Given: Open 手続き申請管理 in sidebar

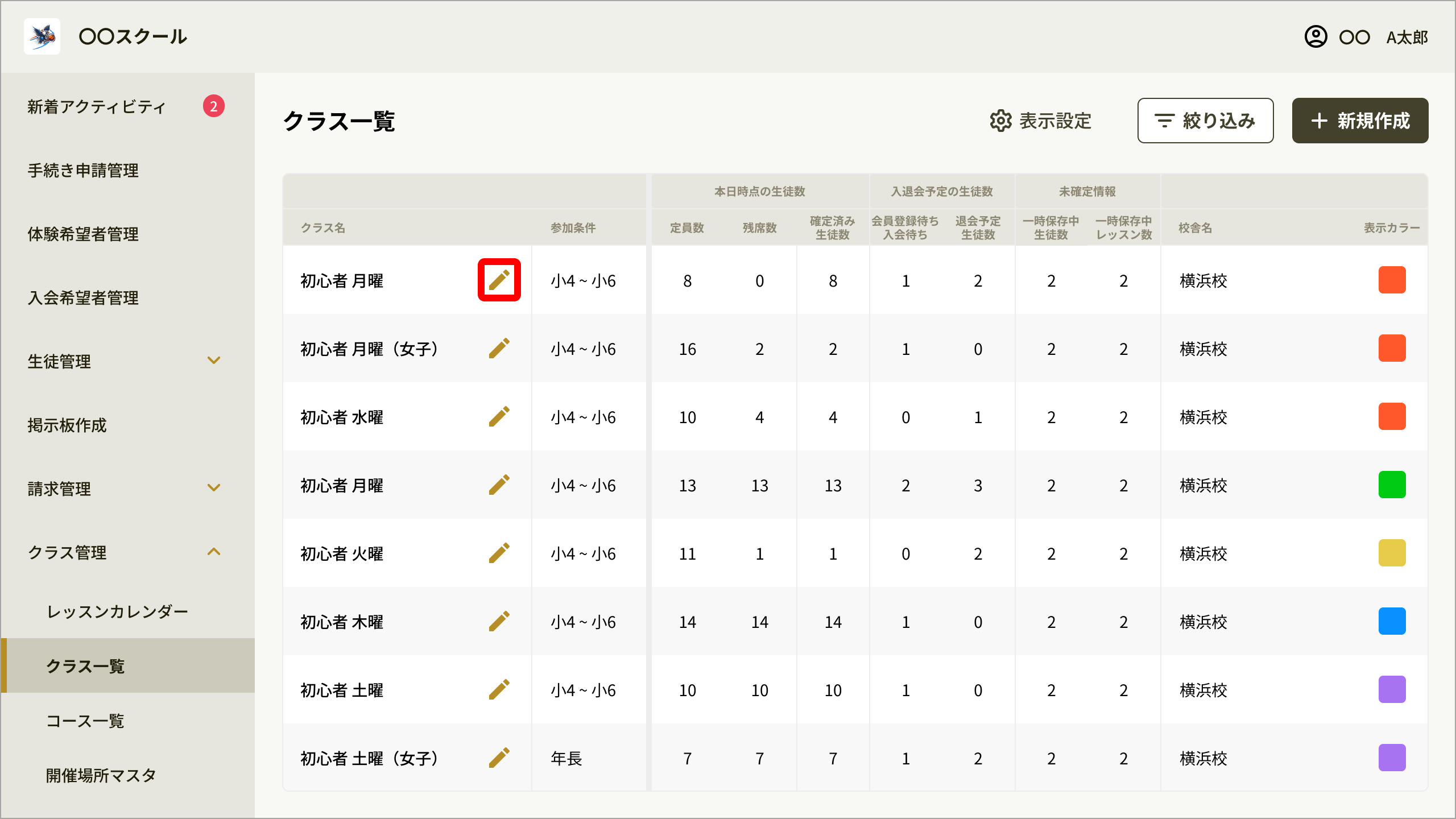Looking at the screenshot, I should coord(83,171).
